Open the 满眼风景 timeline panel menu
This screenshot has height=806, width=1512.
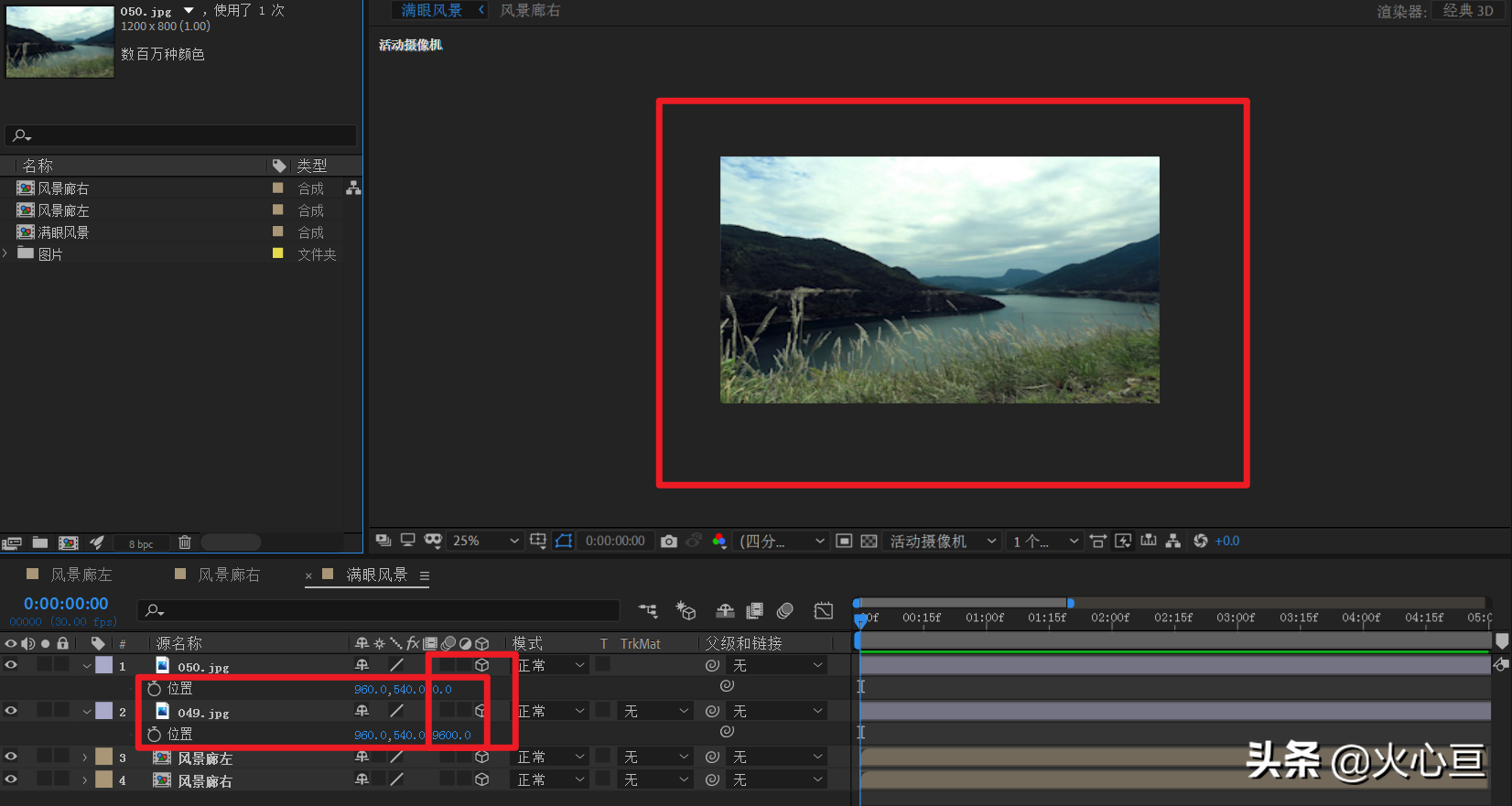coord(425,575)
